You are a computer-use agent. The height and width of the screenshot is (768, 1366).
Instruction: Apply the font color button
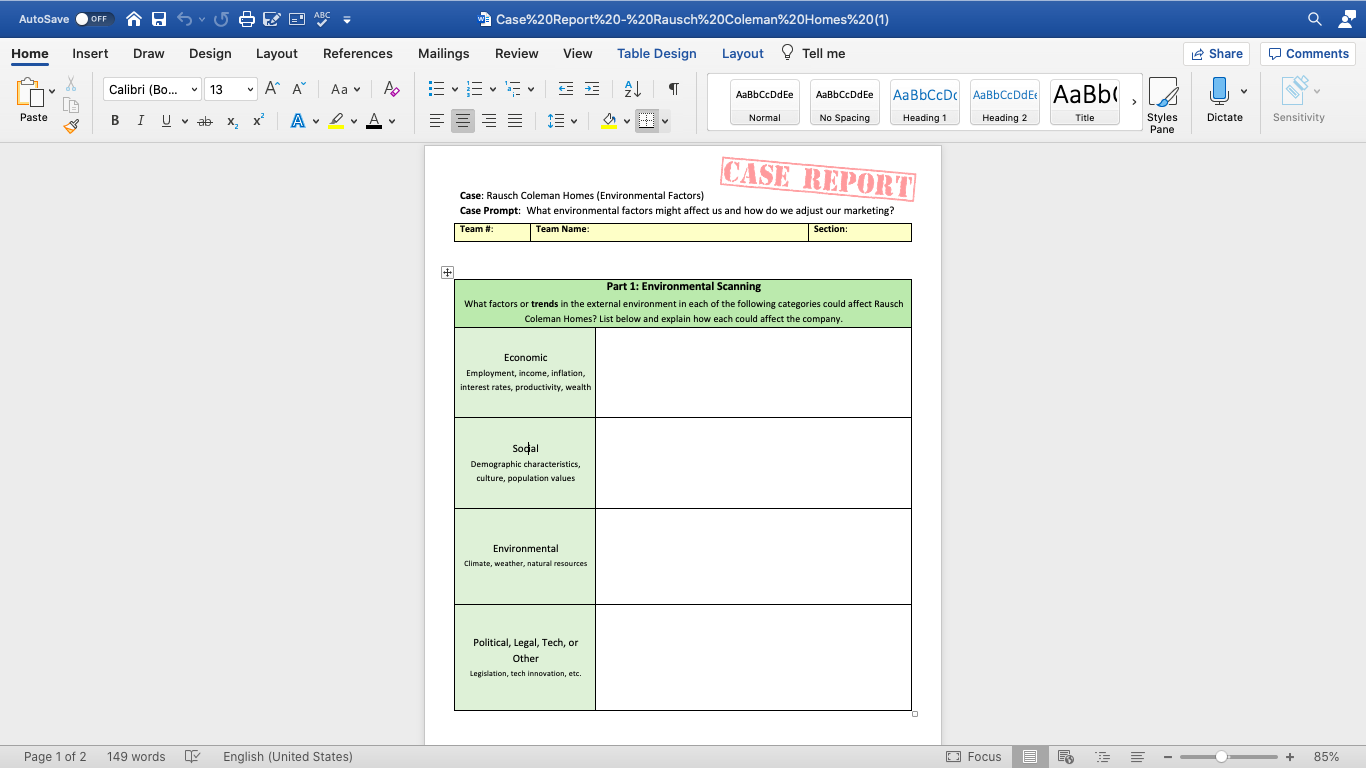pyautogui.click(x=374, y=121)
